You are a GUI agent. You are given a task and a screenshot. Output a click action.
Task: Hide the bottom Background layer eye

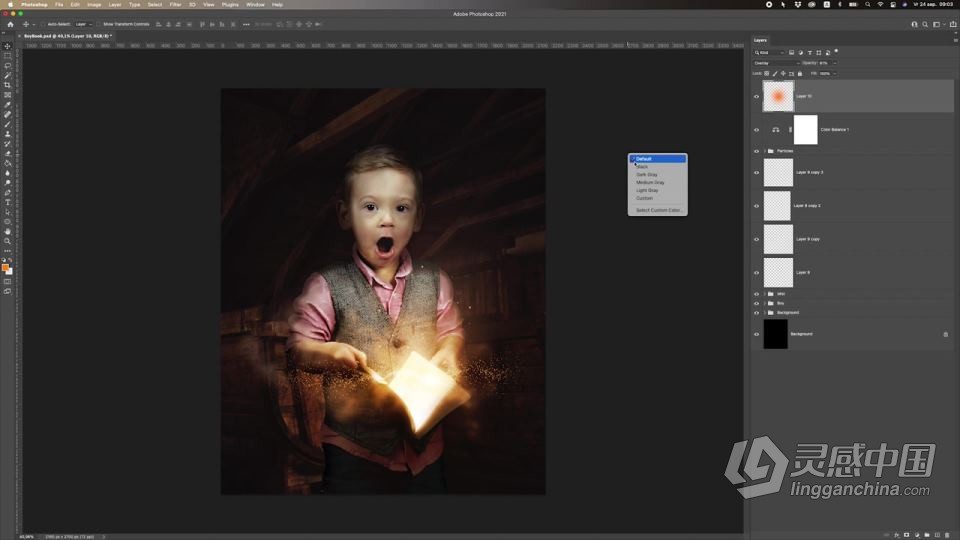point(756,334)
